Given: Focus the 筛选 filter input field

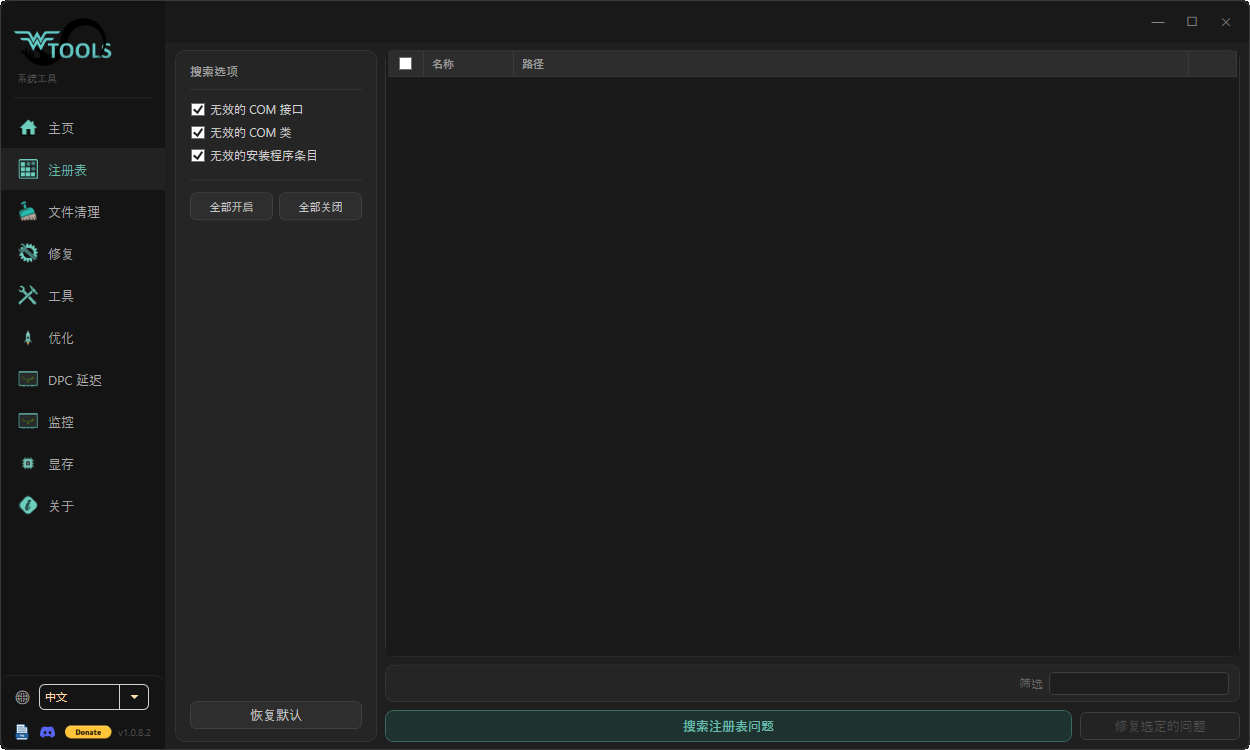Looking at the screenshot, I should coord(1138,683).
